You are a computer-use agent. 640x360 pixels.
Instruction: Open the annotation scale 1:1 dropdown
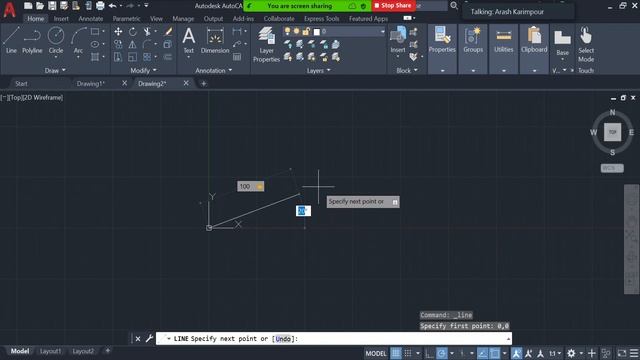coord(555,353)
